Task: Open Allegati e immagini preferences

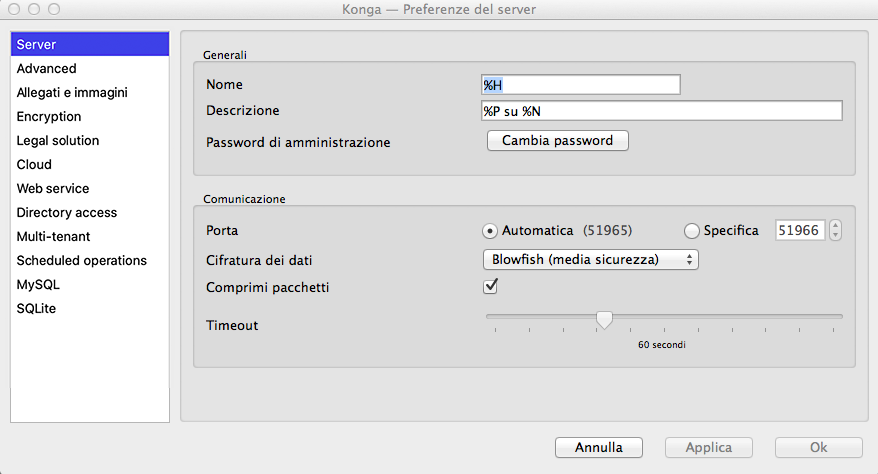Action: click(72, 93)
